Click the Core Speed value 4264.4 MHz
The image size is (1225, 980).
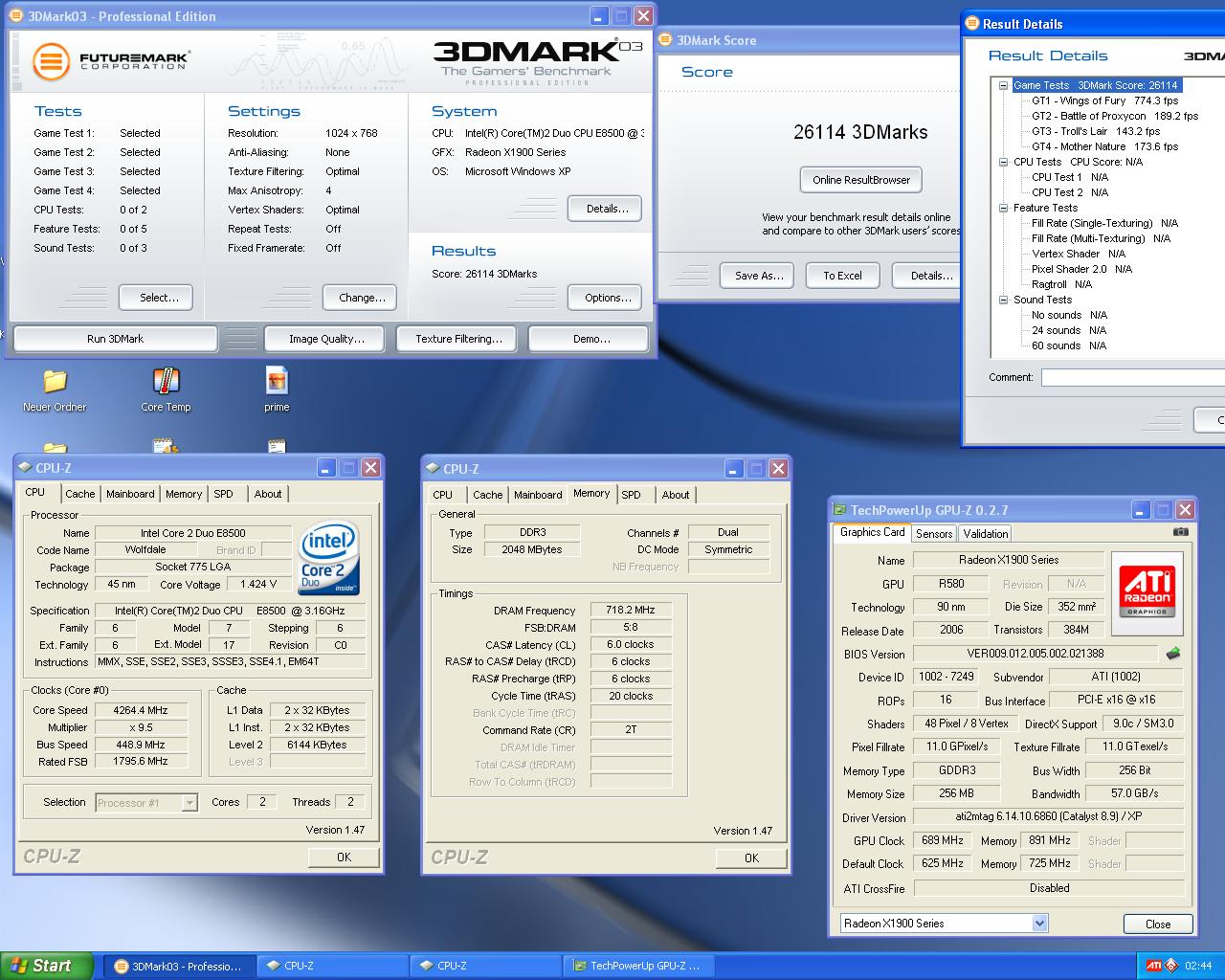click(141, 710)
